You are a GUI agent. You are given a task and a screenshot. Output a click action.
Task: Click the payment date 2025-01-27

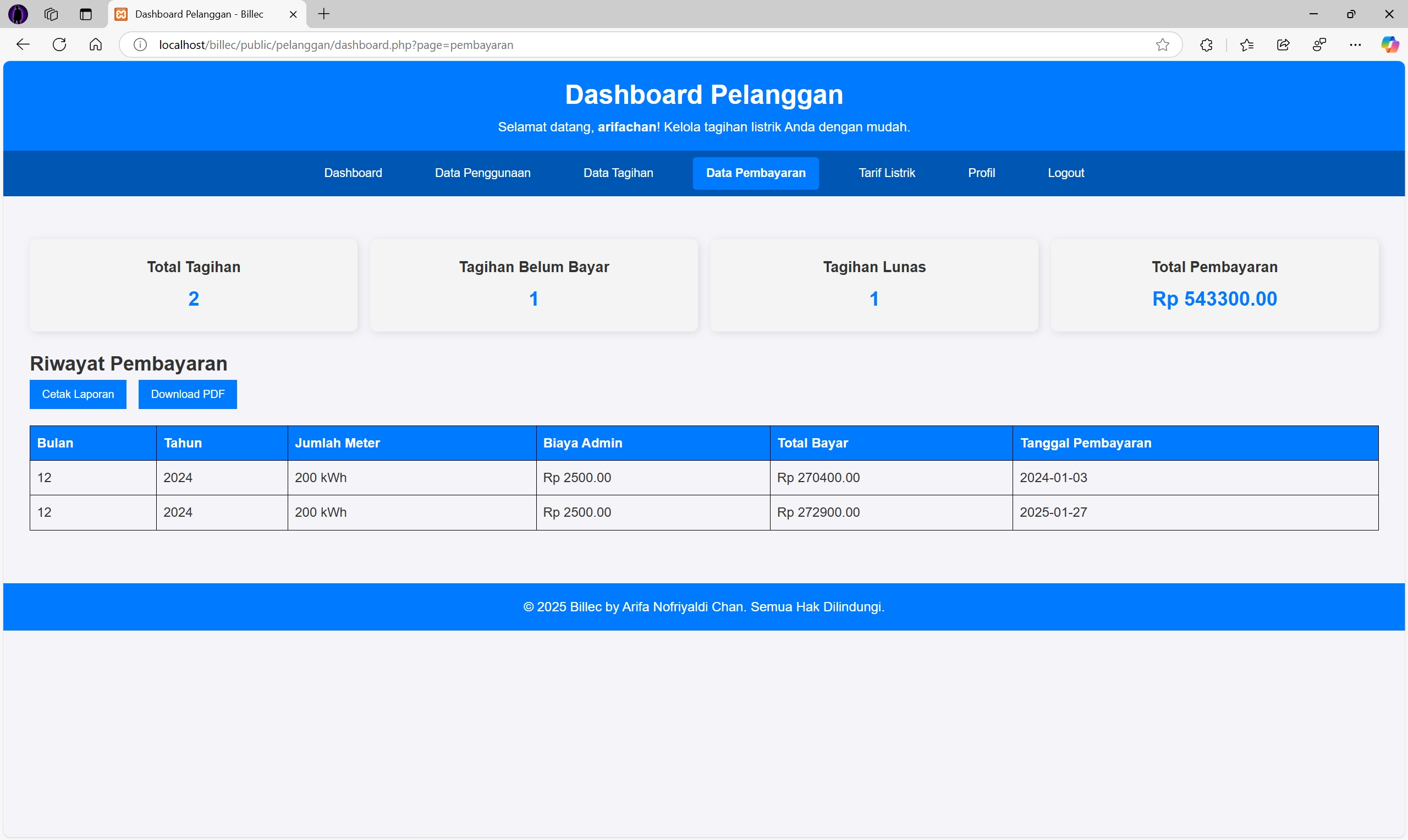(1054, 512)
